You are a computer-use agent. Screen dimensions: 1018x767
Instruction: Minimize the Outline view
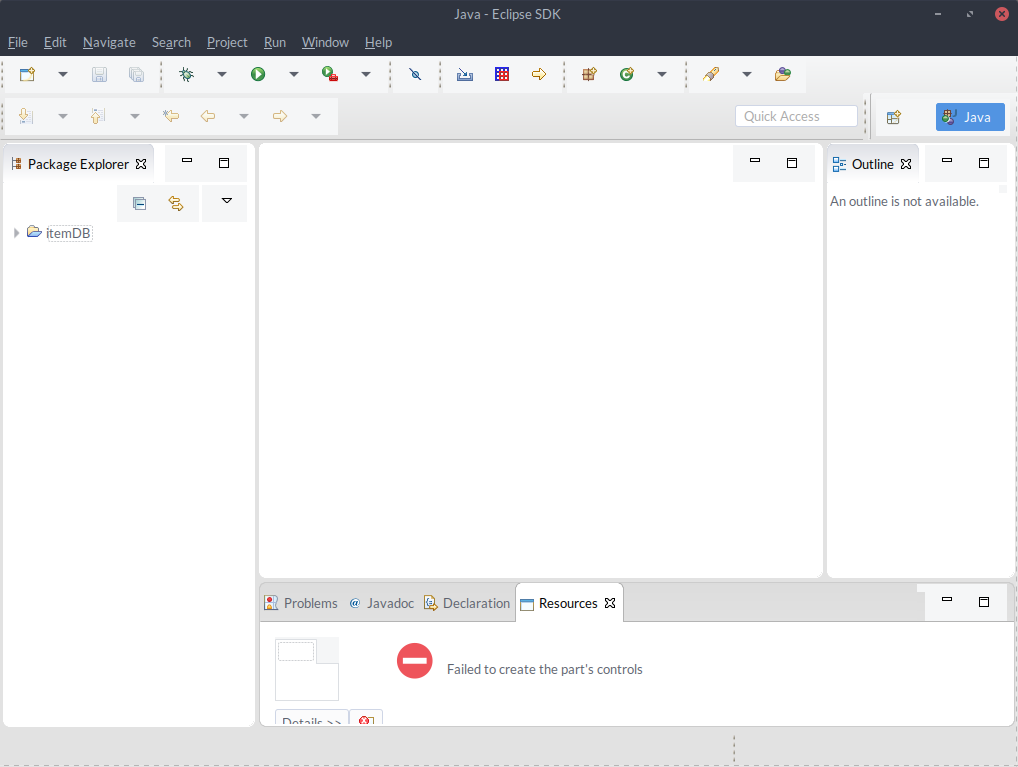947,161
